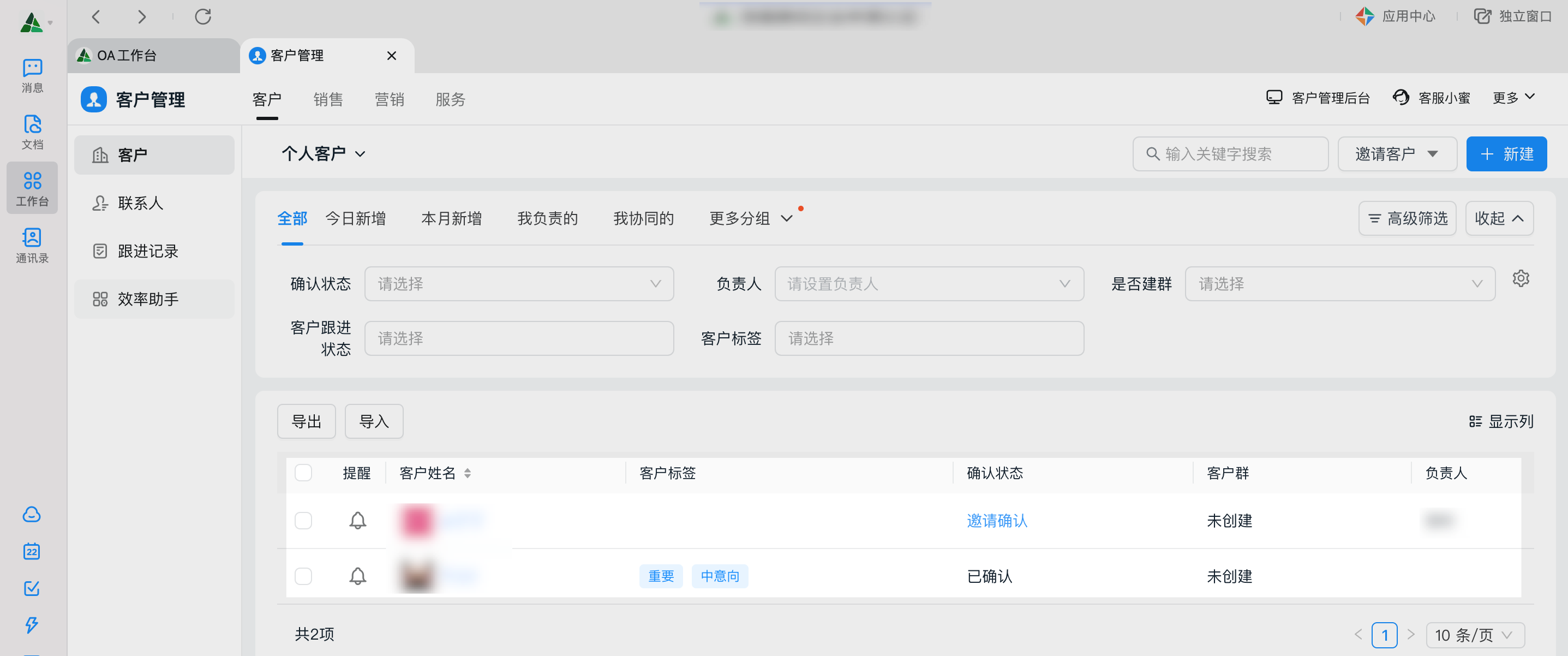
Task: Check the first customer row checkbox
Action: tap(303, 521)
